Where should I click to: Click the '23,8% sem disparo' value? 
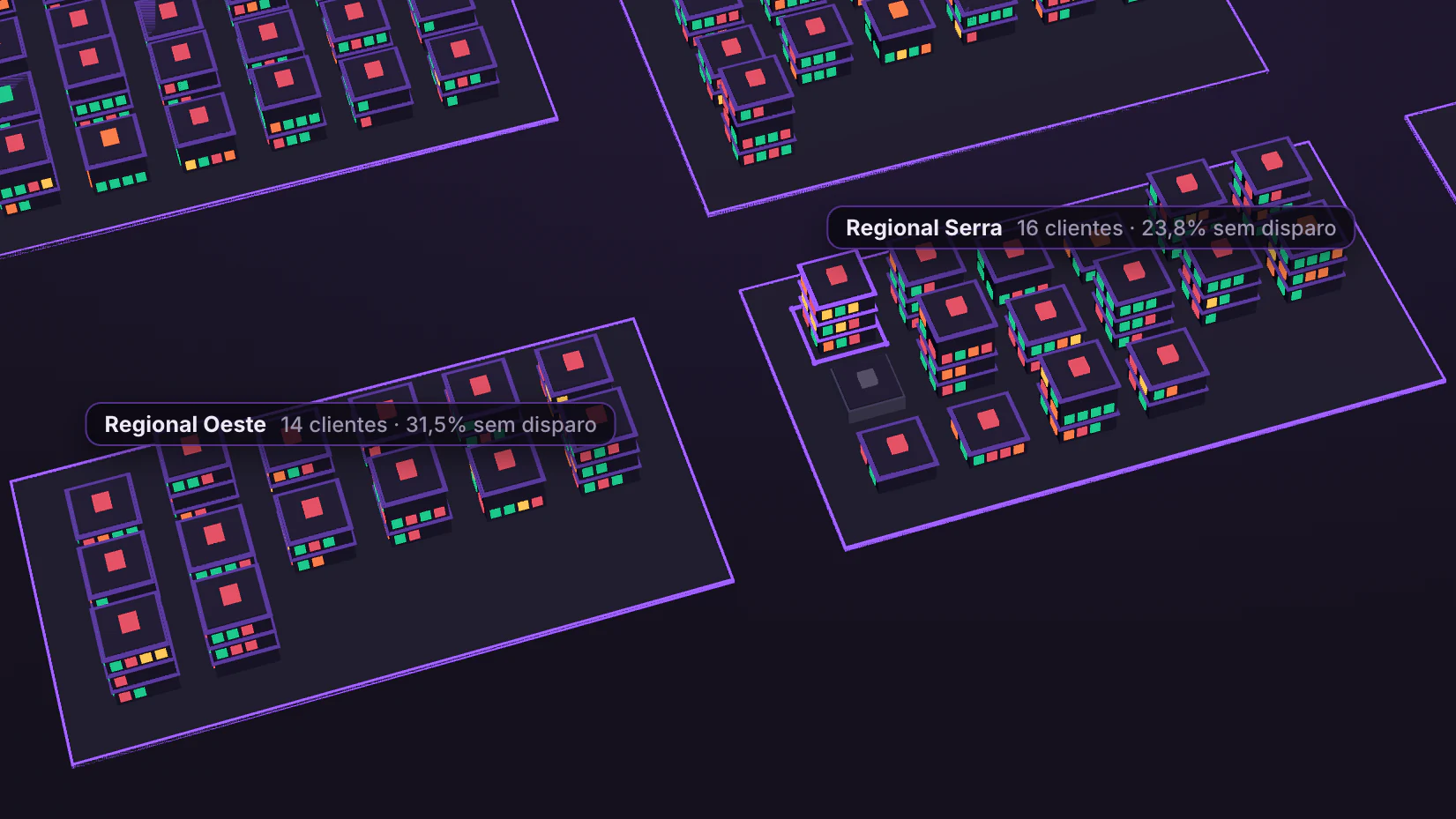(1239, 228)
